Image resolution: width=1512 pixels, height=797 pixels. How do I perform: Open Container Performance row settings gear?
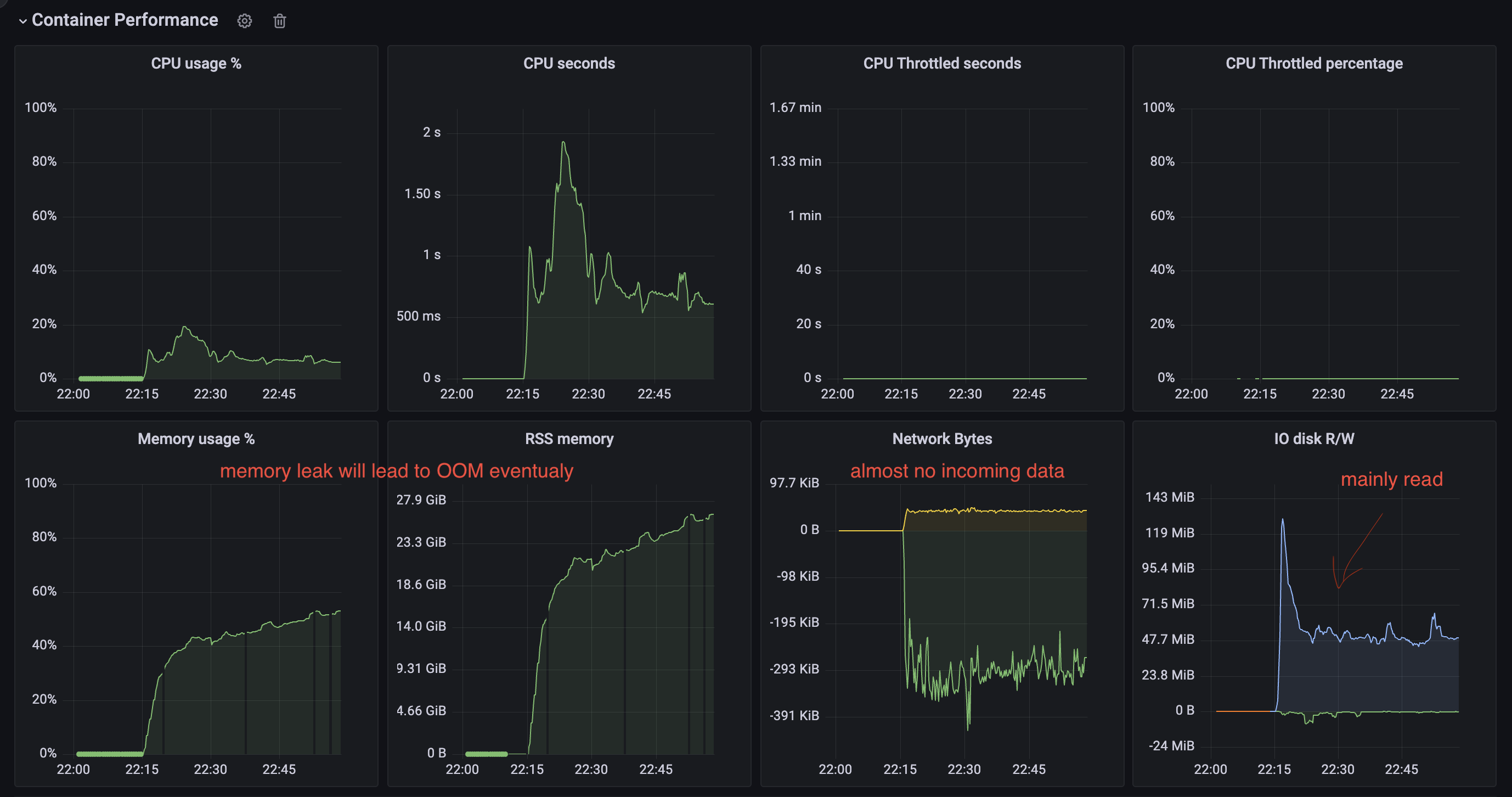(244, 21)
